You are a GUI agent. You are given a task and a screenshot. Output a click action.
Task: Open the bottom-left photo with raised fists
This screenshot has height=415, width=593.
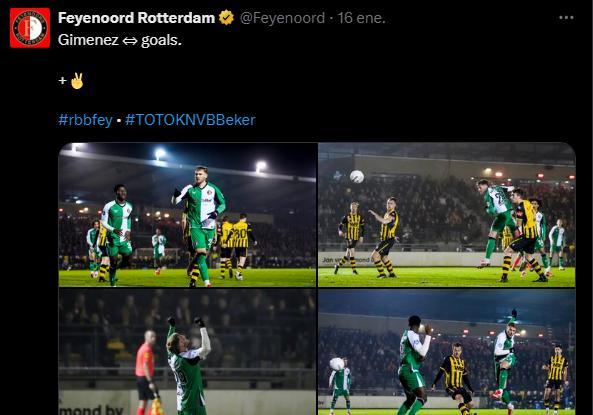pos(187,352)
